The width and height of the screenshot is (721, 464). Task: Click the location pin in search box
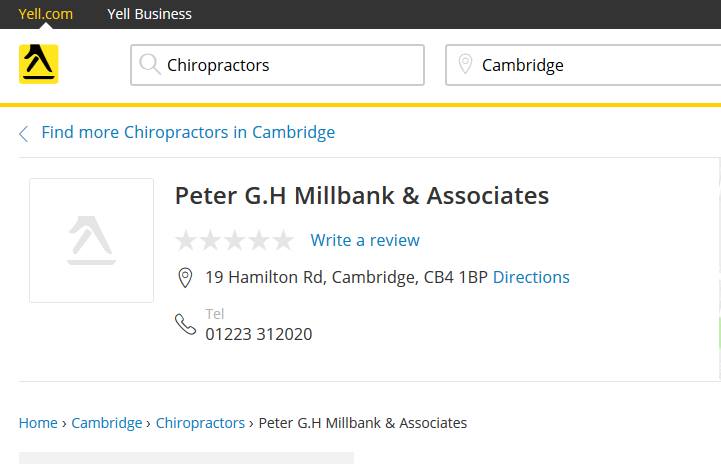465,65
